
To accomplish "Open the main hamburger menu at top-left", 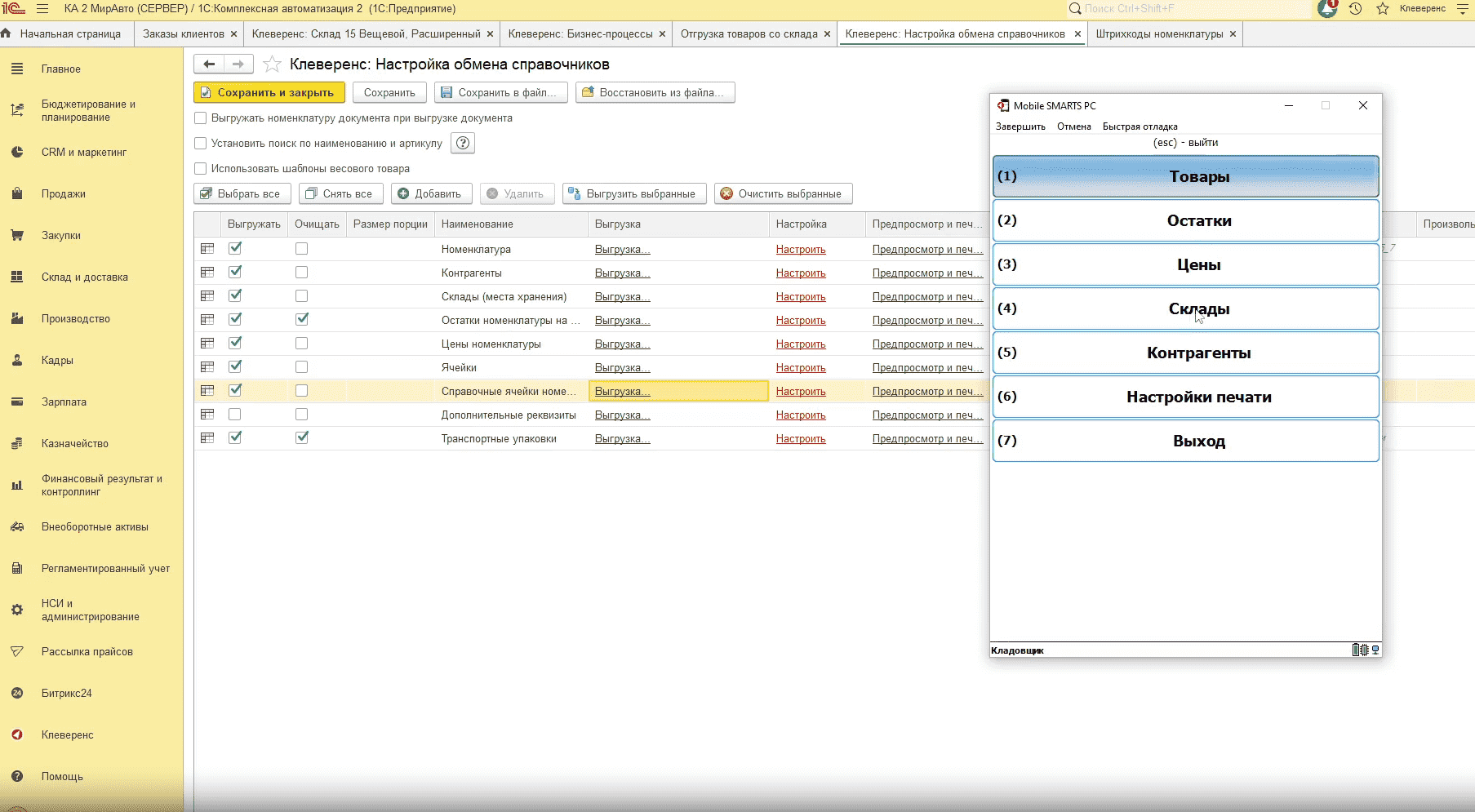I will 42,9.
